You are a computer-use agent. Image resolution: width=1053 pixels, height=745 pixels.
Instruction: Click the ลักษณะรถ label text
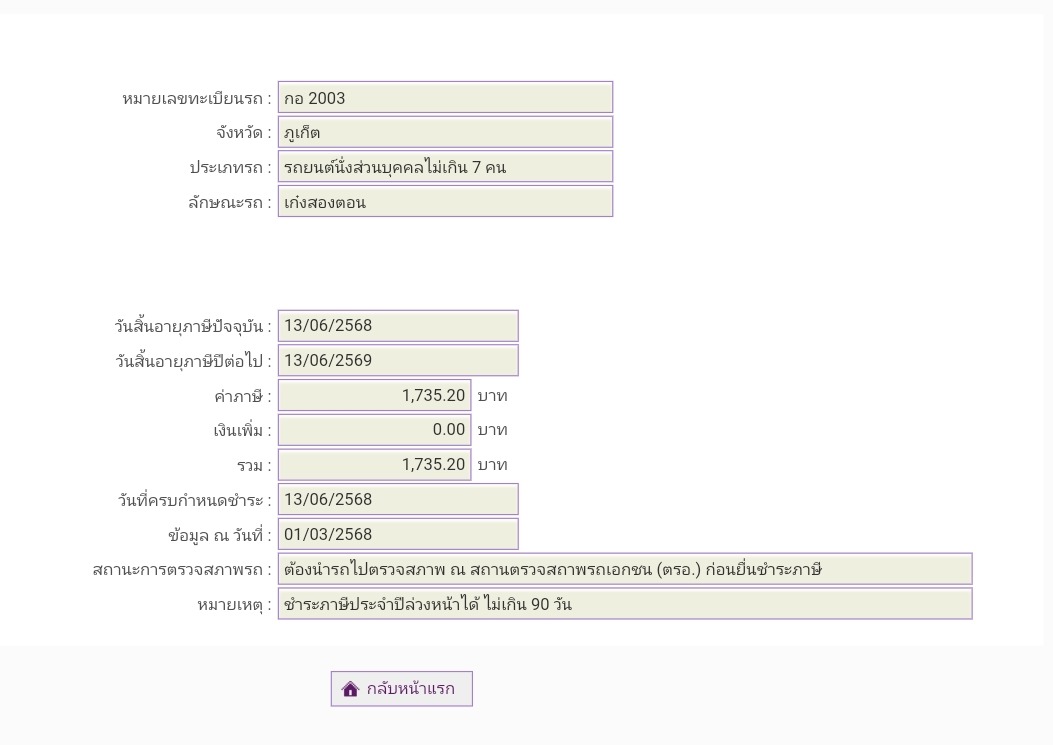coord(229,202)
